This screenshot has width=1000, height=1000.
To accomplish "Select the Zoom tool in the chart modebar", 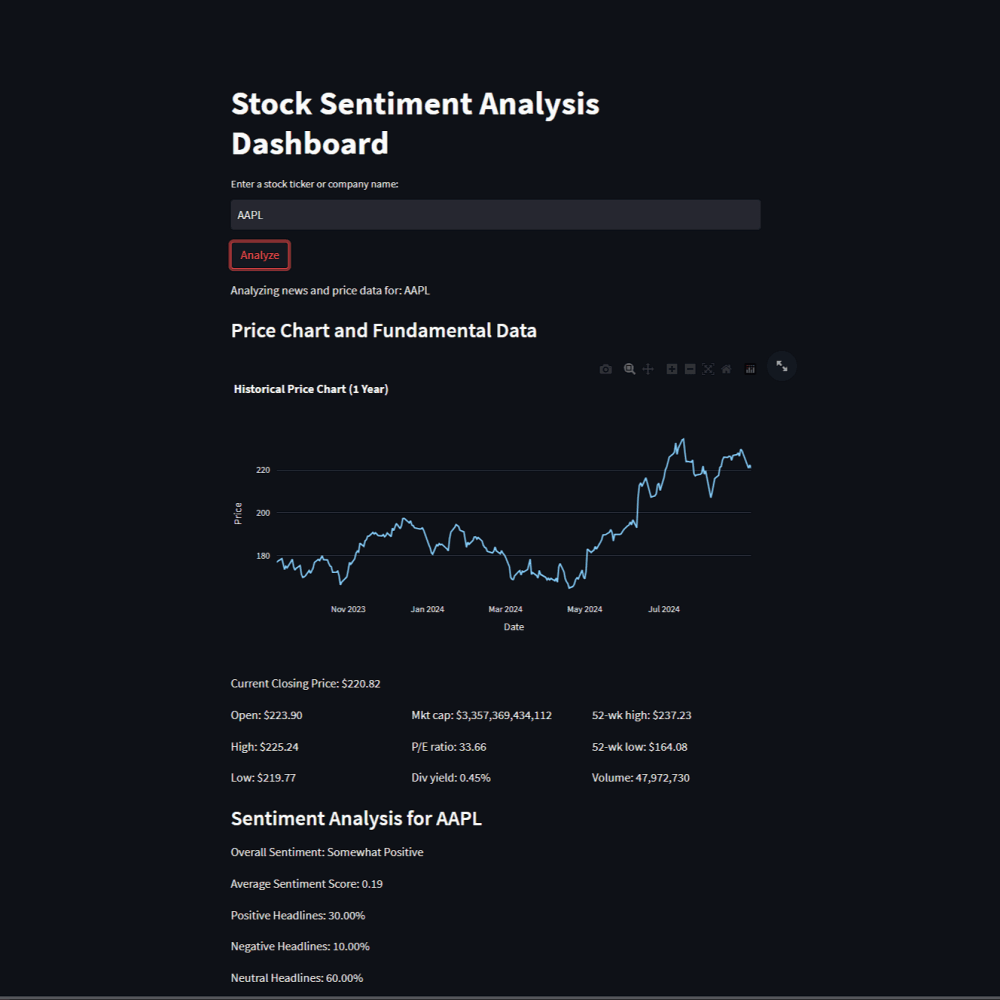I will point(630,368).
